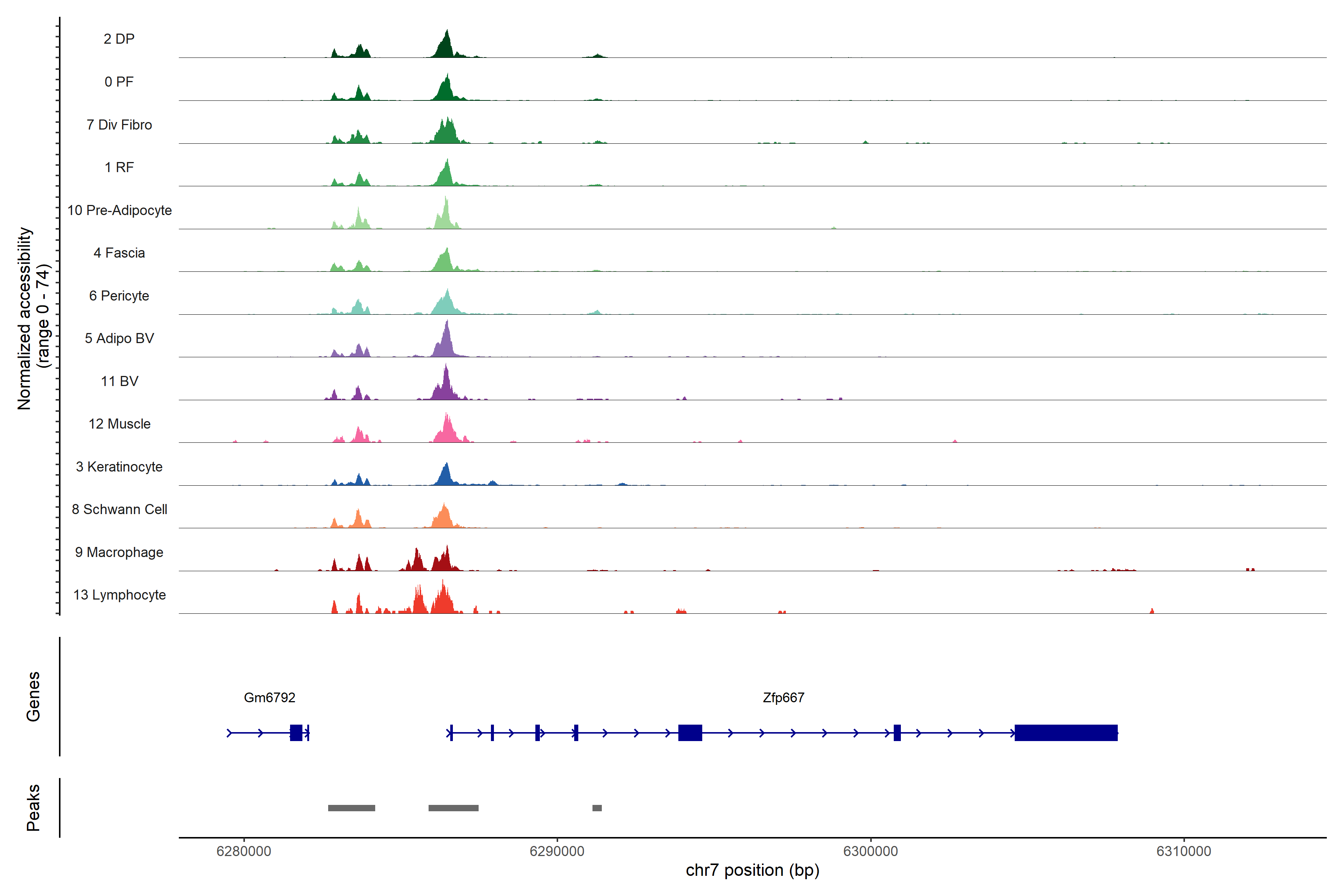Click the 2 DP track label

(119, 39)
